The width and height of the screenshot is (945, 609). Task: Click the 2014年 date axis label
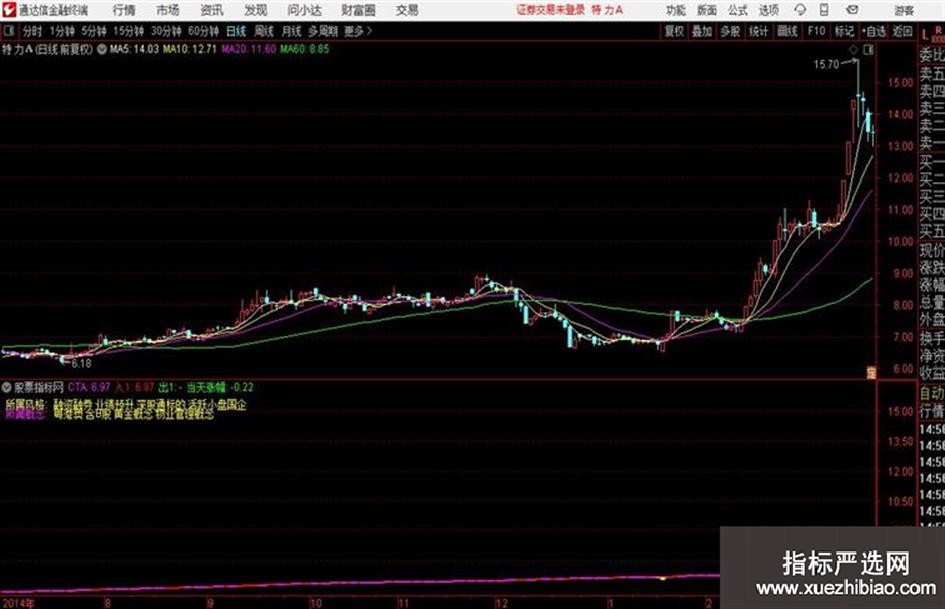pos(18,603)
